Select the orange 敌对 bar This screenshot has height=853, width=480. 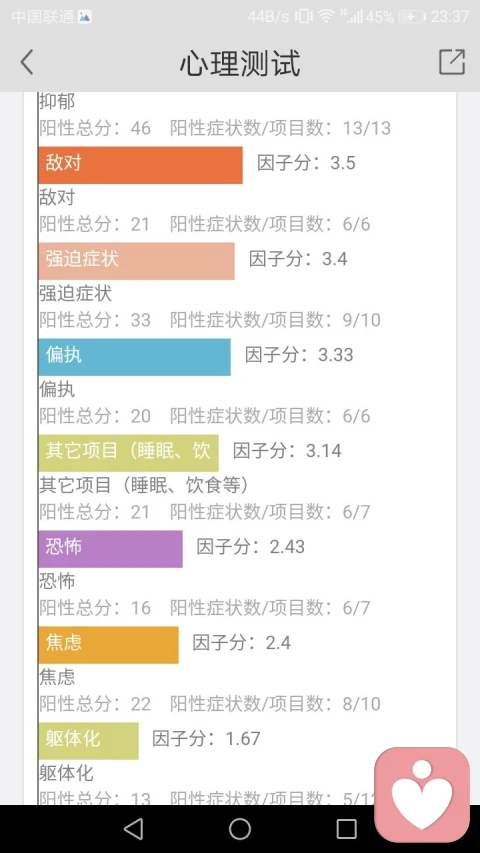click(x=140, y=165)
